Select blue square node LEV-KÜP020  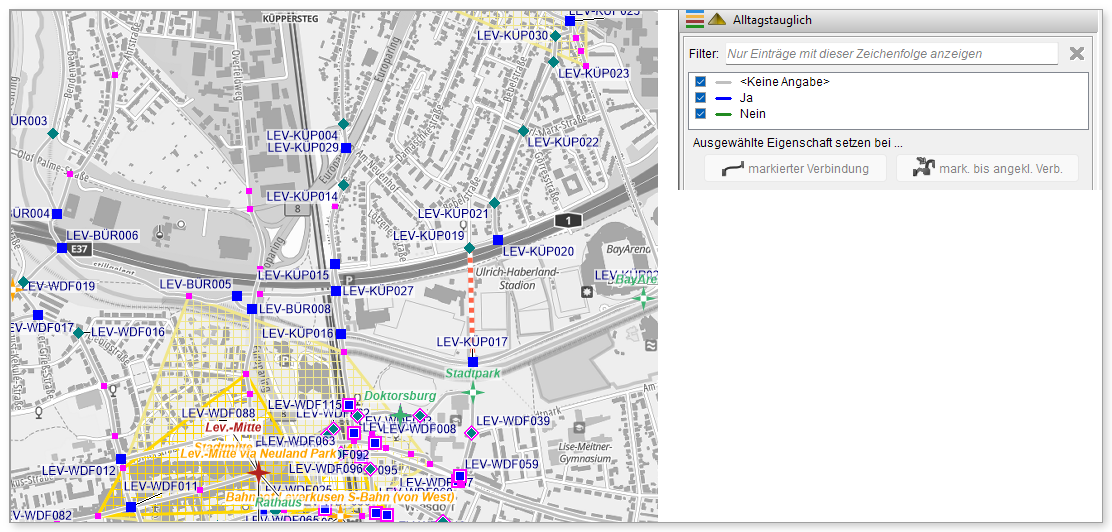pos(498,240)
